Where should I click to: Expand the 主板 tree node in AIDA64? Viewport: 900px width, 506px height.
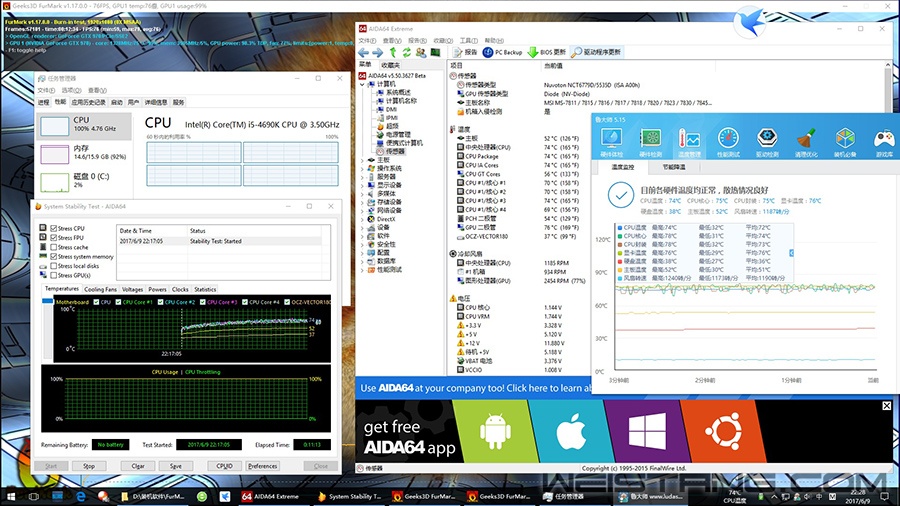[x=362, y=160]
